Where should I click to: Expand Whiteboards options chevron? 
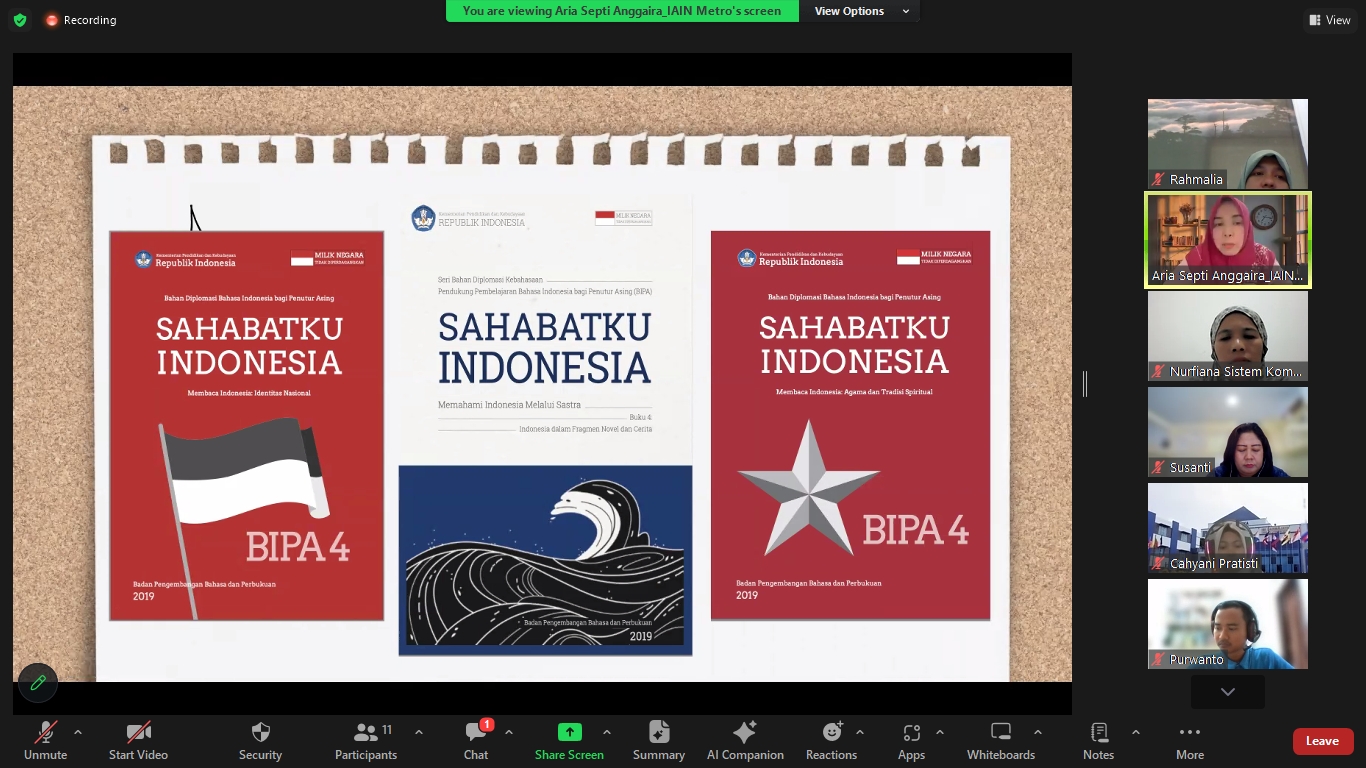(x=1037, y=732)
